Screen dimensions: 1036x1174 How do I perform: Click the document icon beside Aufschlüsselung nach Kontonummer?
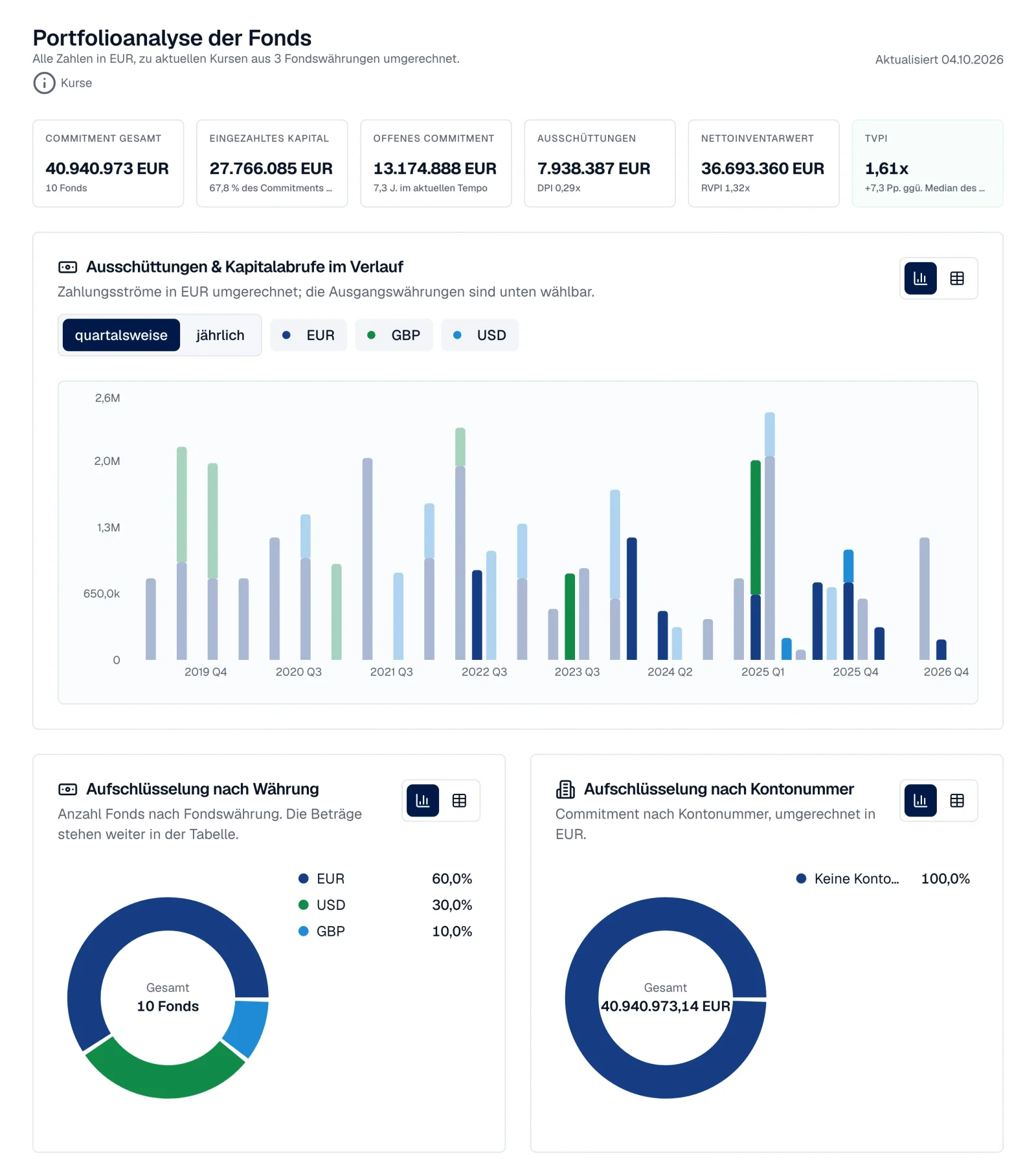pyautogui.click(x=565, y=789)
